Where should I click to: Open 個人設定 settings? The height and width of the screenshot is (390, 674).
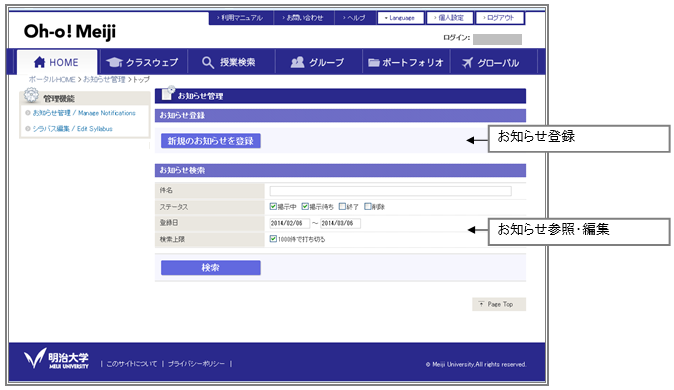[x=450, y=18]
